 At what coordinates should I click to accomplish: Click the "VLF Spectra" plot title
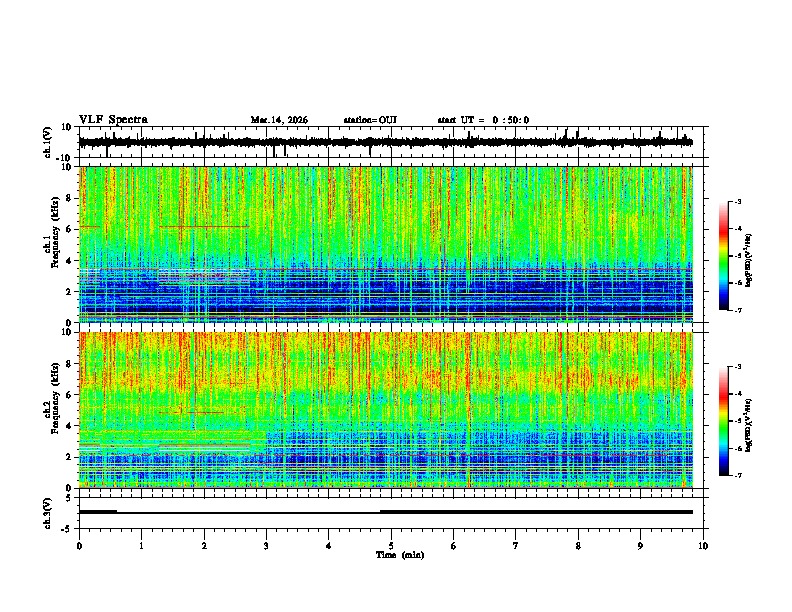point(113,120)
